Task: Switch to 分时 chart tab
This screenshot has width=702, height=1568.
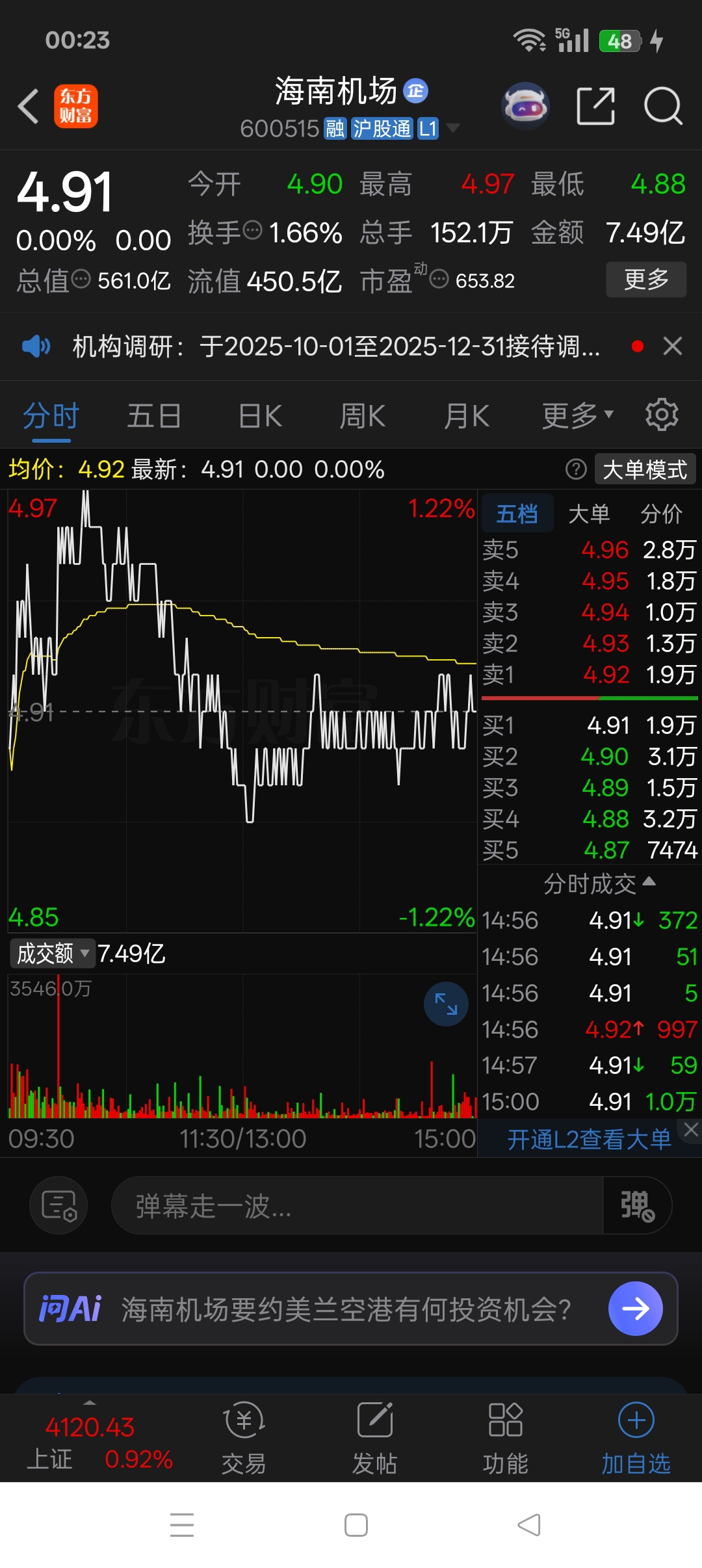Action: [x=51, y=416]
